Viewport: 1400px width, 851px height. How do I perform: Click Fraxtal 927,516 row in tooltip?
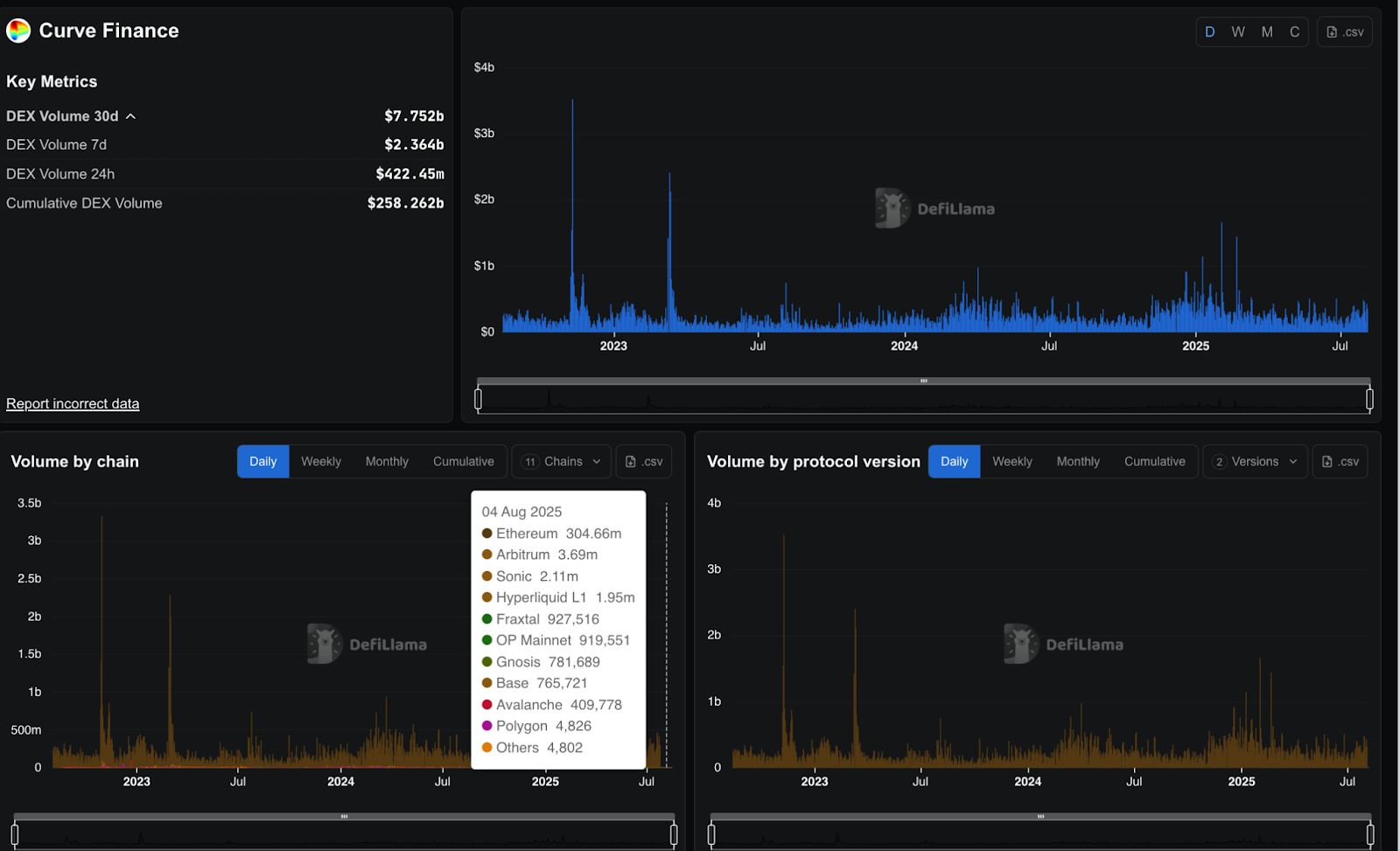coord(540,619)
